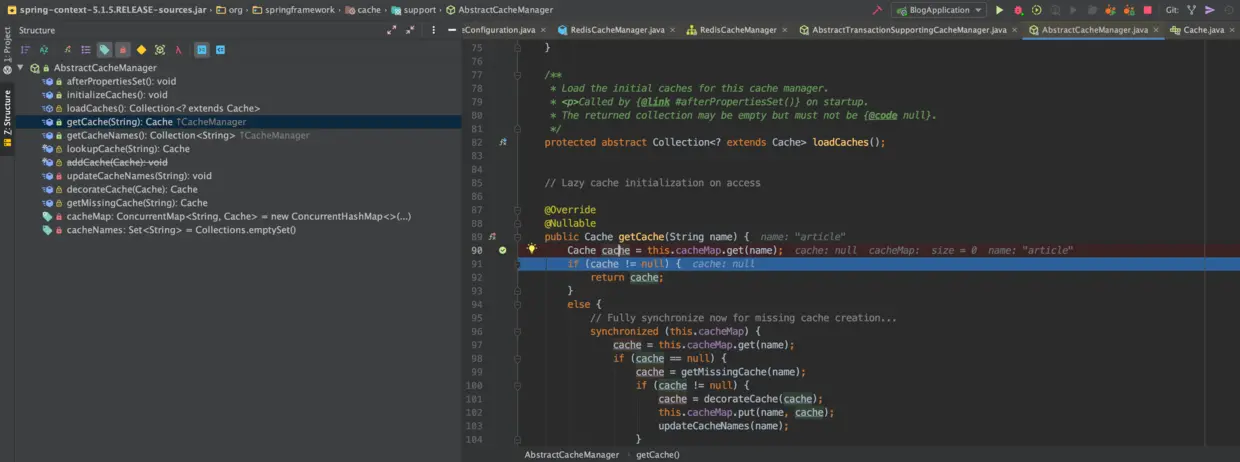Click the support breadcrumb package

pyautogui.click(x=413, y=10)
